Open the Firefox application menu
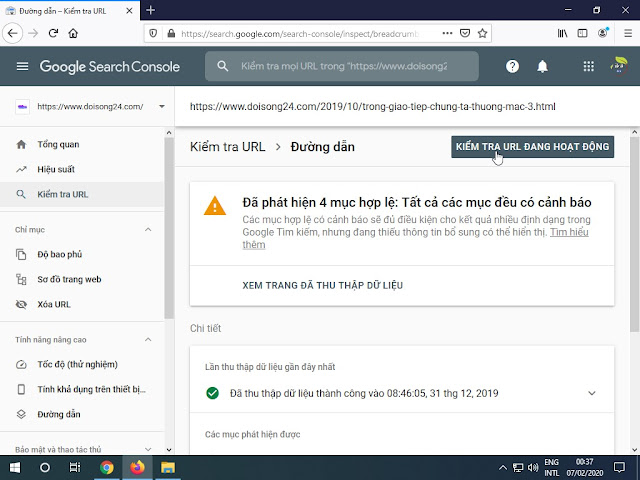Screen dimensions: 640x480 (x=628, y=33)
